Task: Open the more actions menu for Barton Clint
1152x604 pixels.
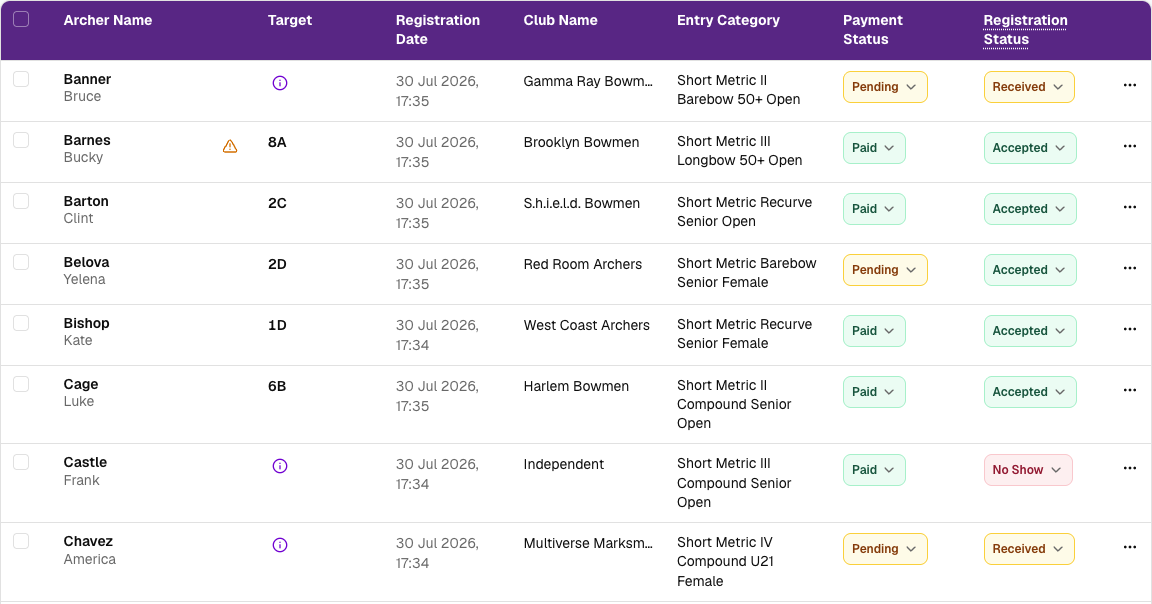Action: click(x=1130, y=207)
